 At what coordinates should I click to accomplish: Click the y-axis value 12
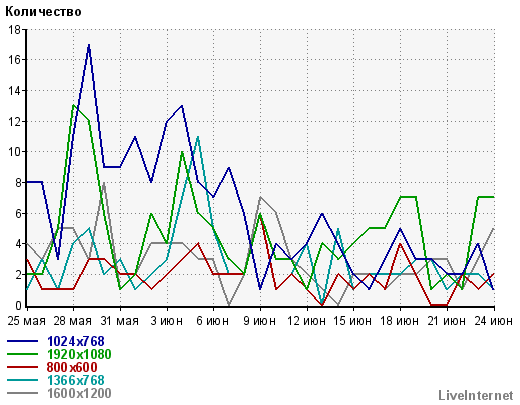(15, 121)
